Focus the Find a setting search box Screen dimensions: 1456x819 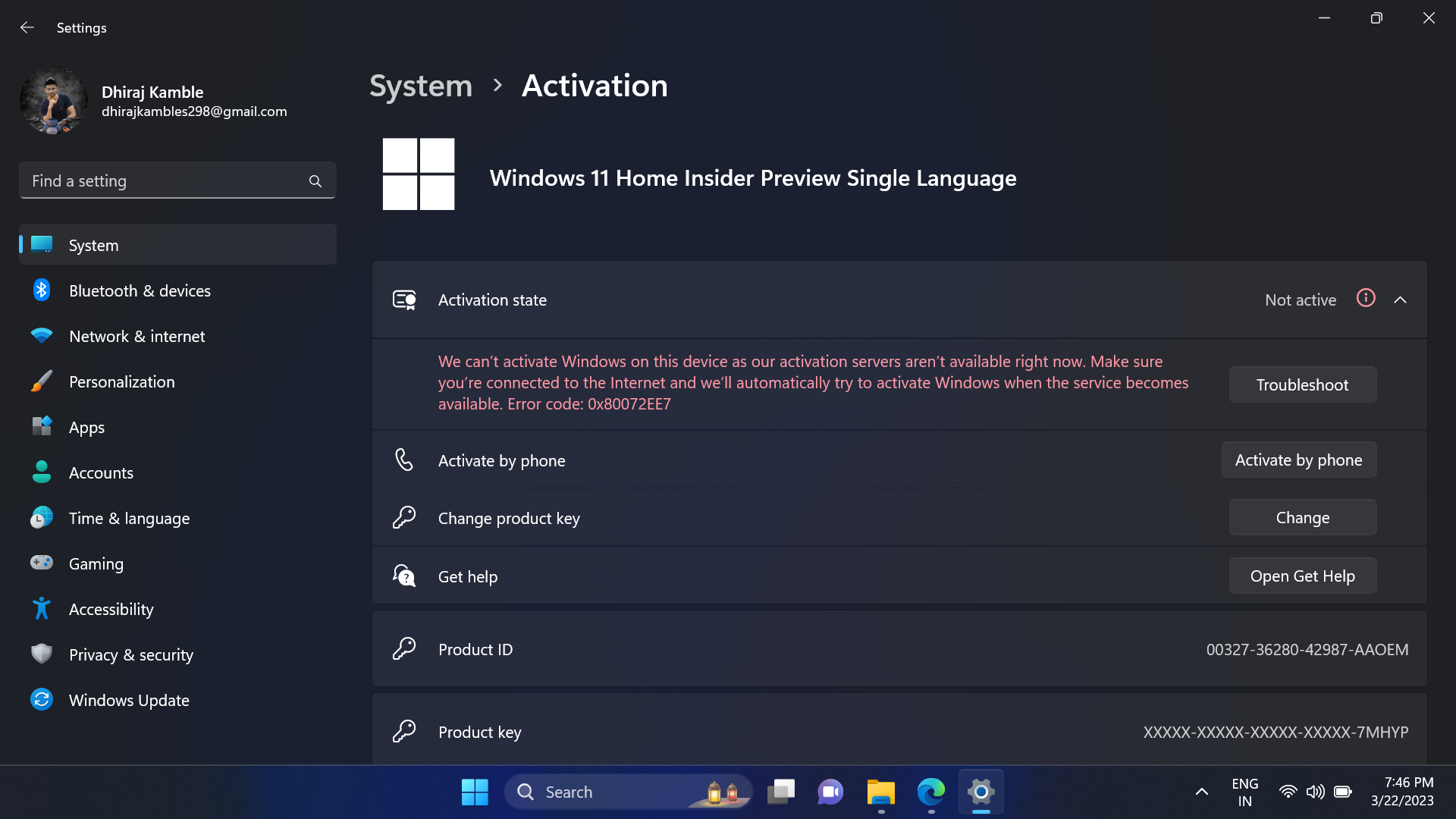177,180
